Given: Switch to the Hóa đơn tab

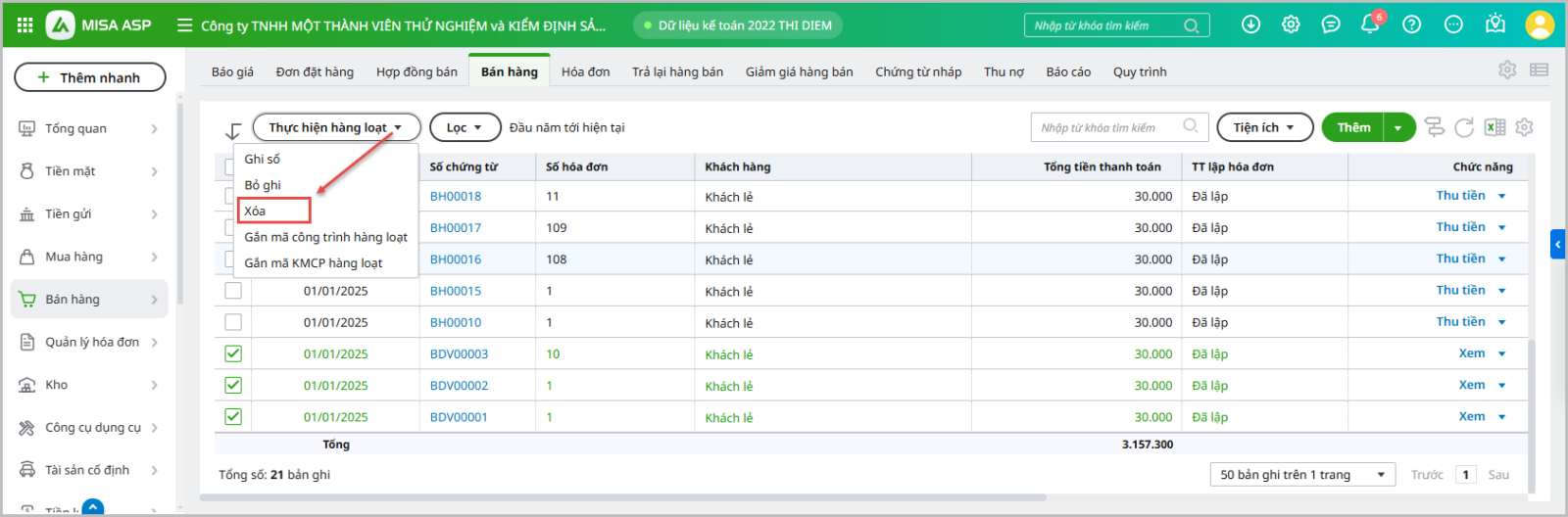Looking at the screenshot, I should click(585, 71).
